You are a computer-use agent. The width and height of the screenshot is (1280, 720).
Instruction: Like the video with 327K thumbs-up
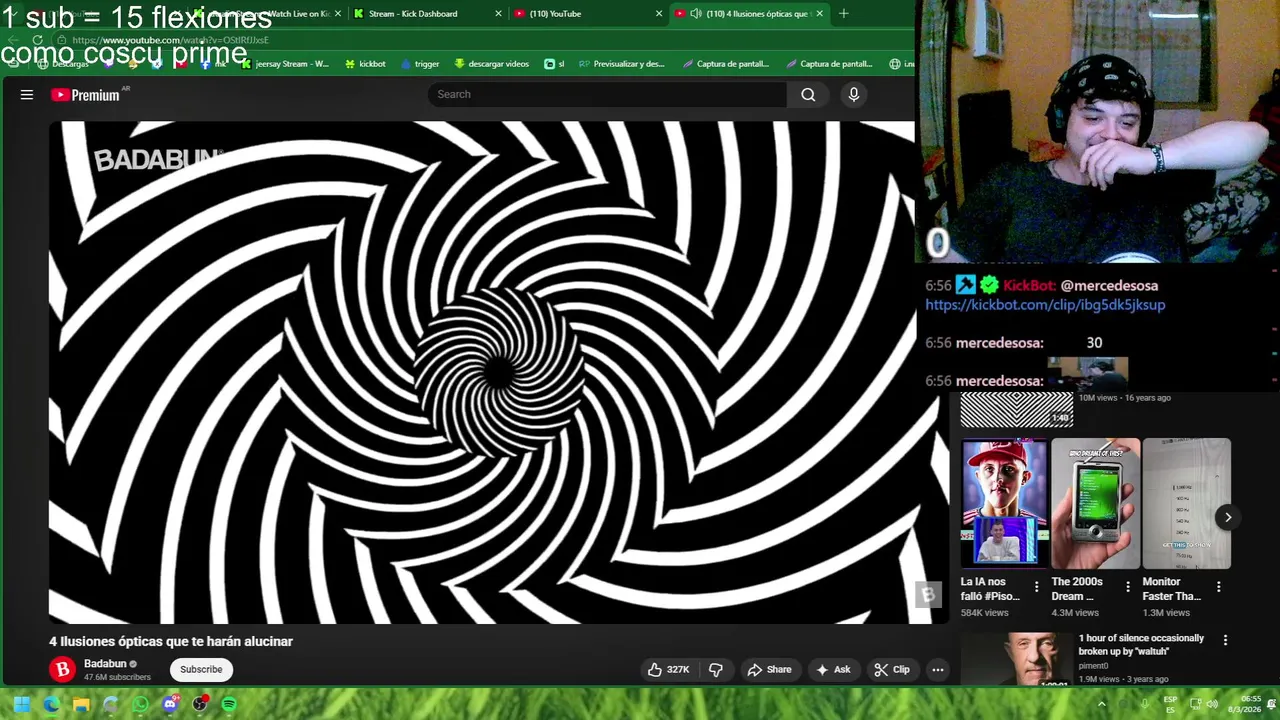pyautogui.click(x=668, y=669)
